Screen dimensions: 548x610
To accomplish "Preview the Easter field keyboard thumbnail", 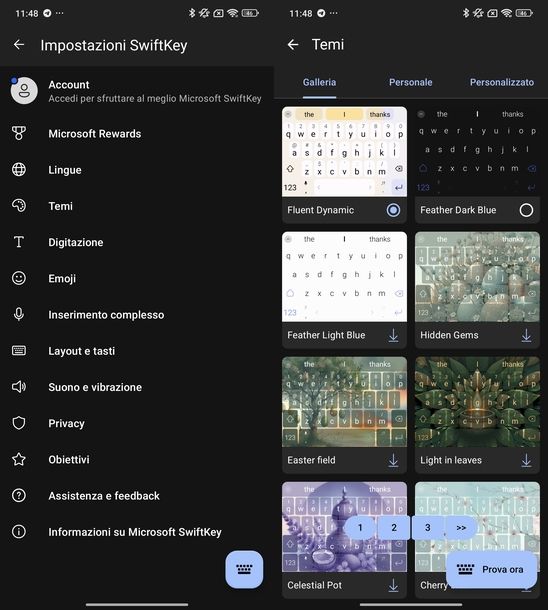I will click(x=345, y=401).
